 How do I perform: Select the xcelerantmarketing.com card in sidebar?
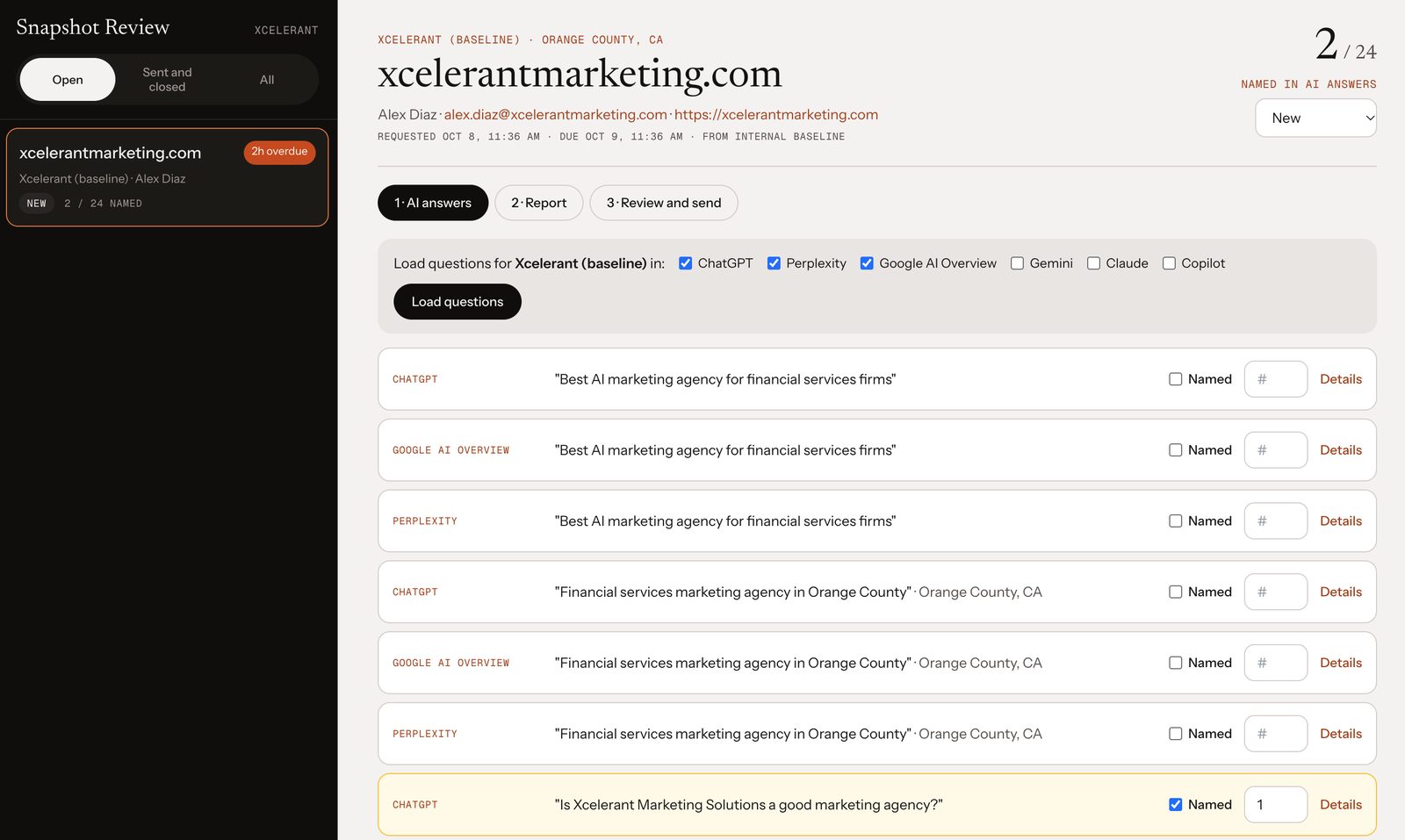click(x=168, y=177)
